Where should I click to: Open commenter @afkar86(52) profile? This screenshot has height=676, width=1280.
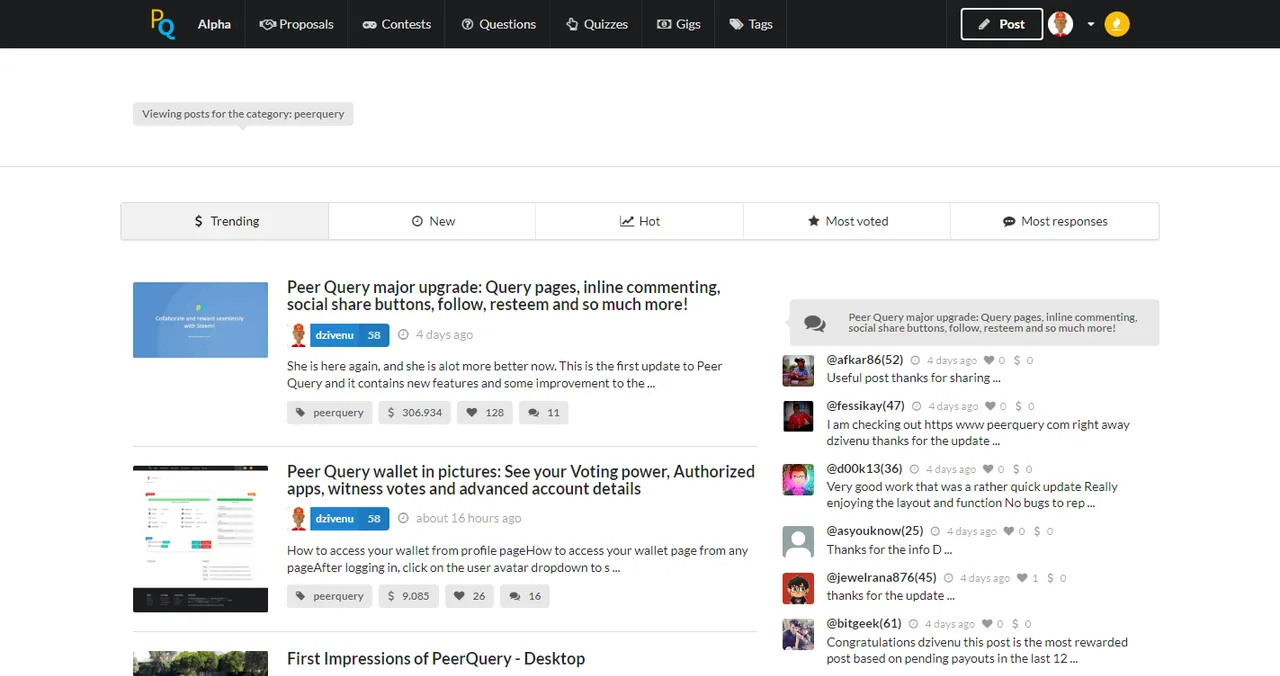pos(865,359)
